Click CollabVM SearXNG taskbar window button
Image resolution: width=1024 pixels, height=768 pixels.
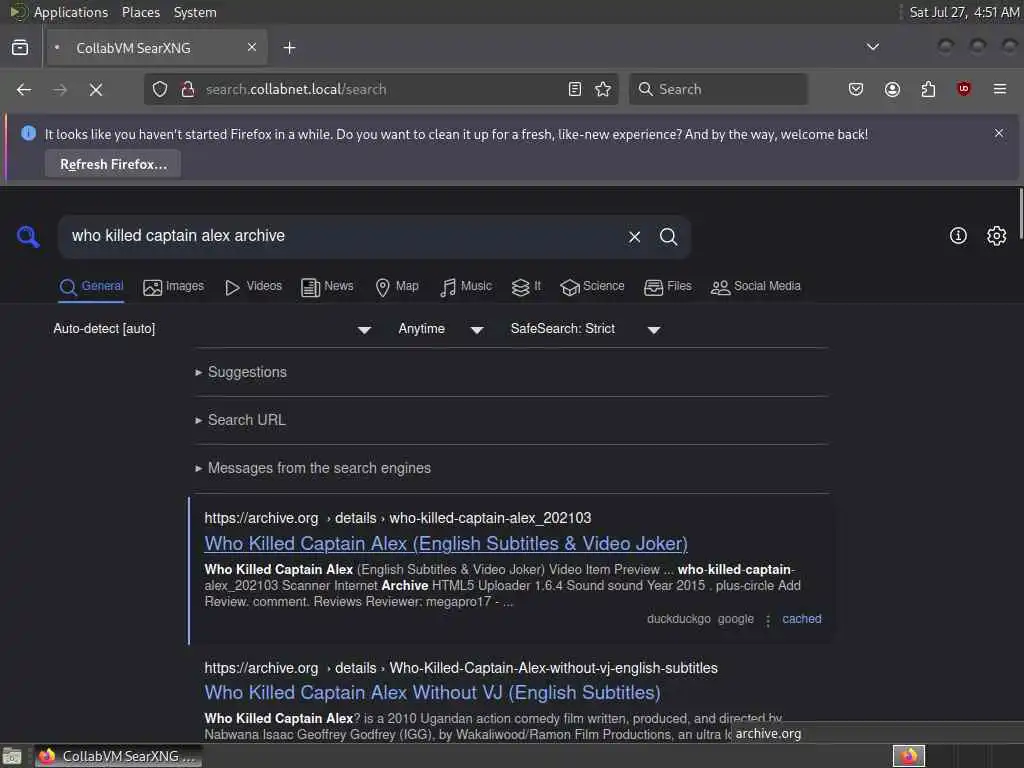coord(118,756)
